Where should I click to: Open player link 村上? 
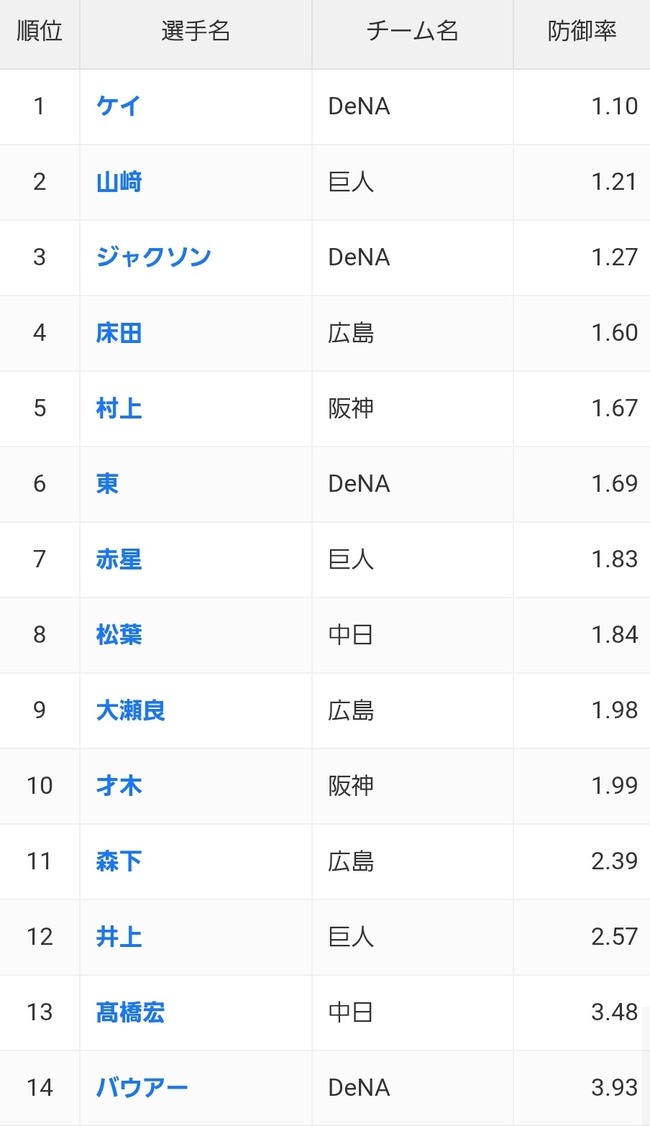tap(119, 408)
